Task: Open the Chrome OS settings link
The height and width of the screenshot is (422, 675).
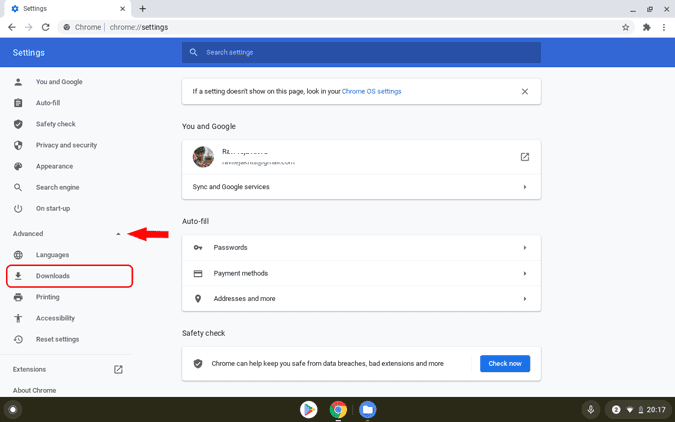Action: (x=372, y=91)
